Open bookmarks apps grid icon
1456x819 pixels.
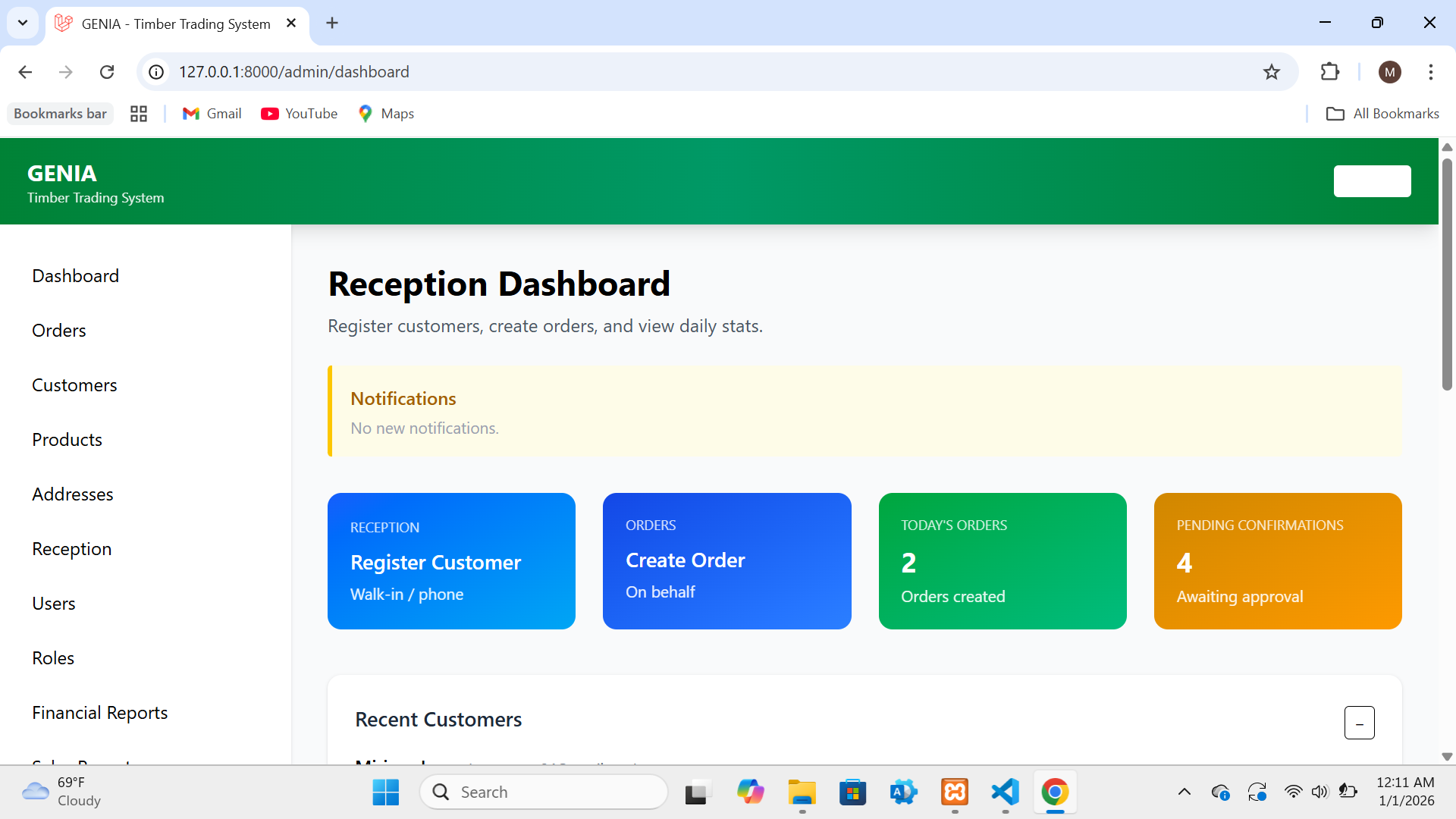pyautogui.click(x=139, y=114)
